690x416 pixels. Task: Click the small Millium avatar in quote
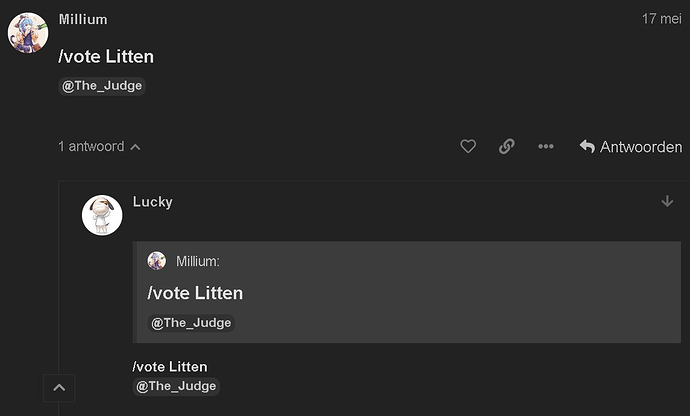pos(157,261)
